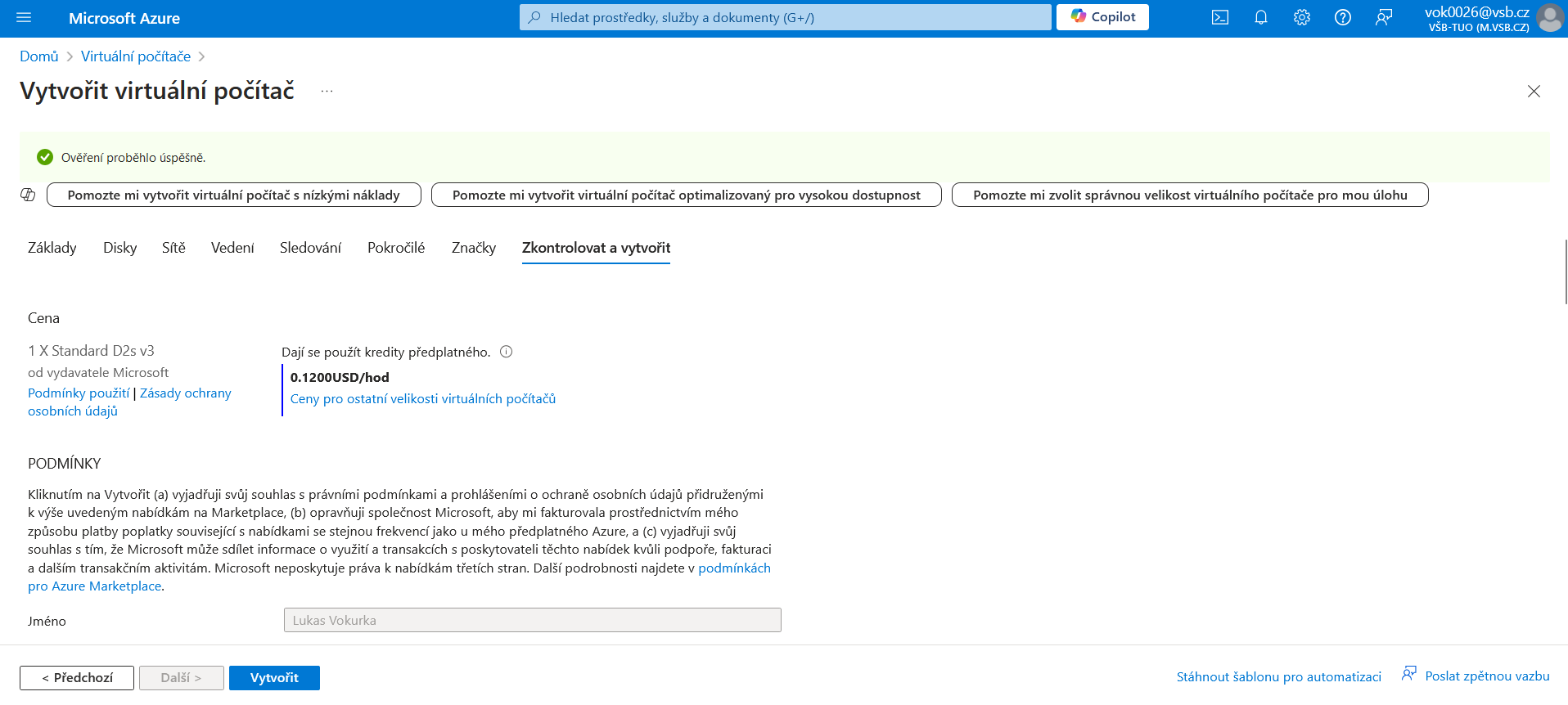Switch to the Základy tab
This screenshot has width=1568, height=705.
[52, 248]
